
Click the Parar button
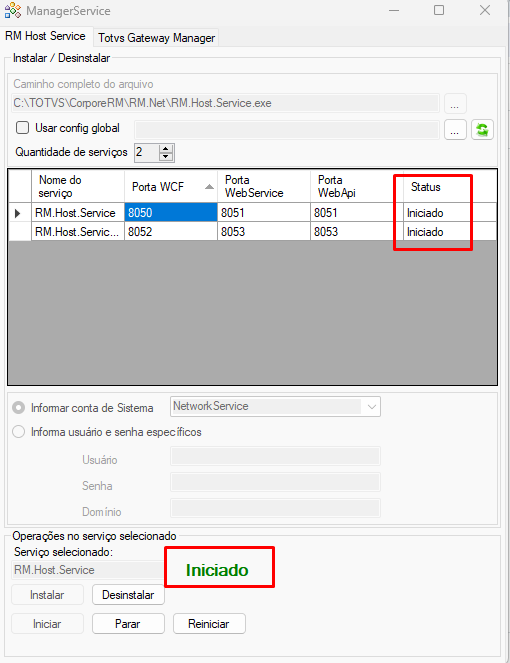(x=128, y=624)
